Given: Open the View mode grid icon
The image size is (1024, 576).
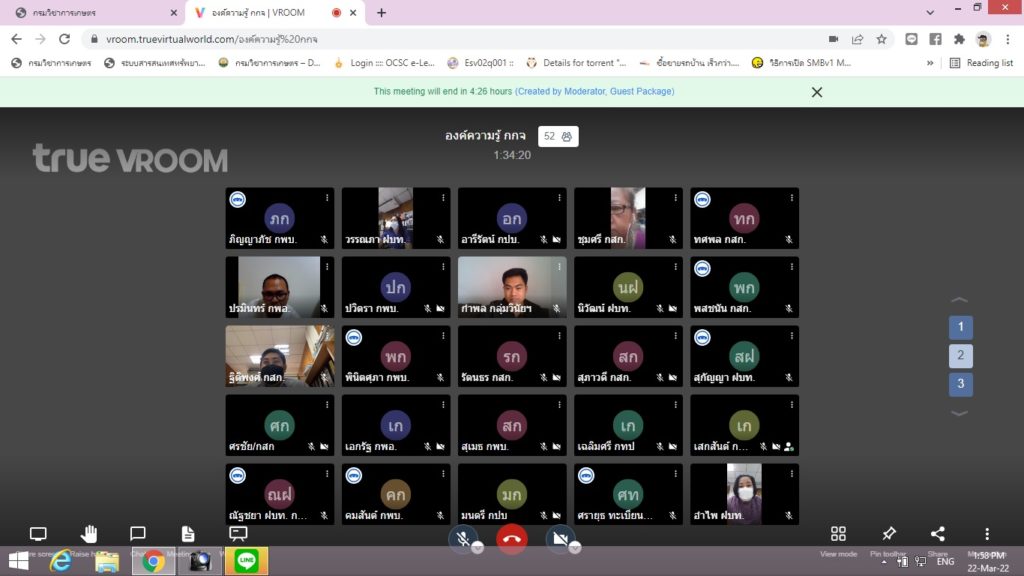Looking at the screenshot, I should click(x=839, y=534).
